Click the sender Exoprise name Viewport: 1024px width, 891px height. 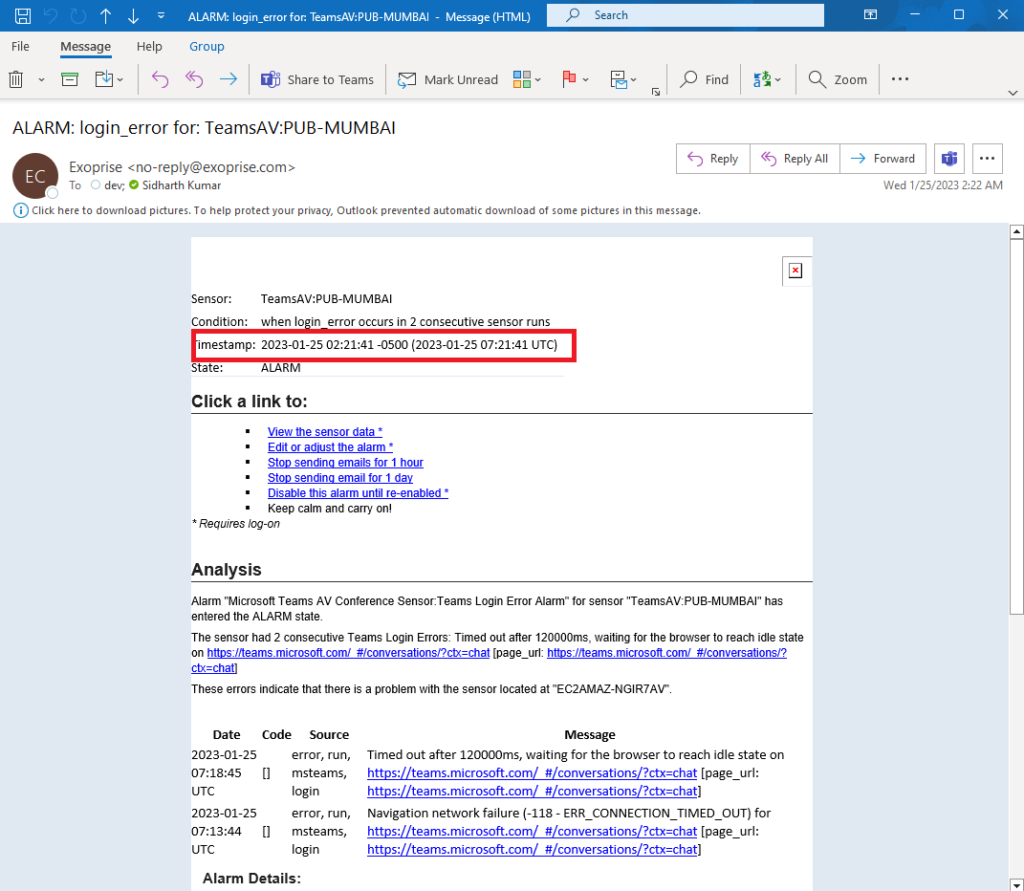coord(95,167)
